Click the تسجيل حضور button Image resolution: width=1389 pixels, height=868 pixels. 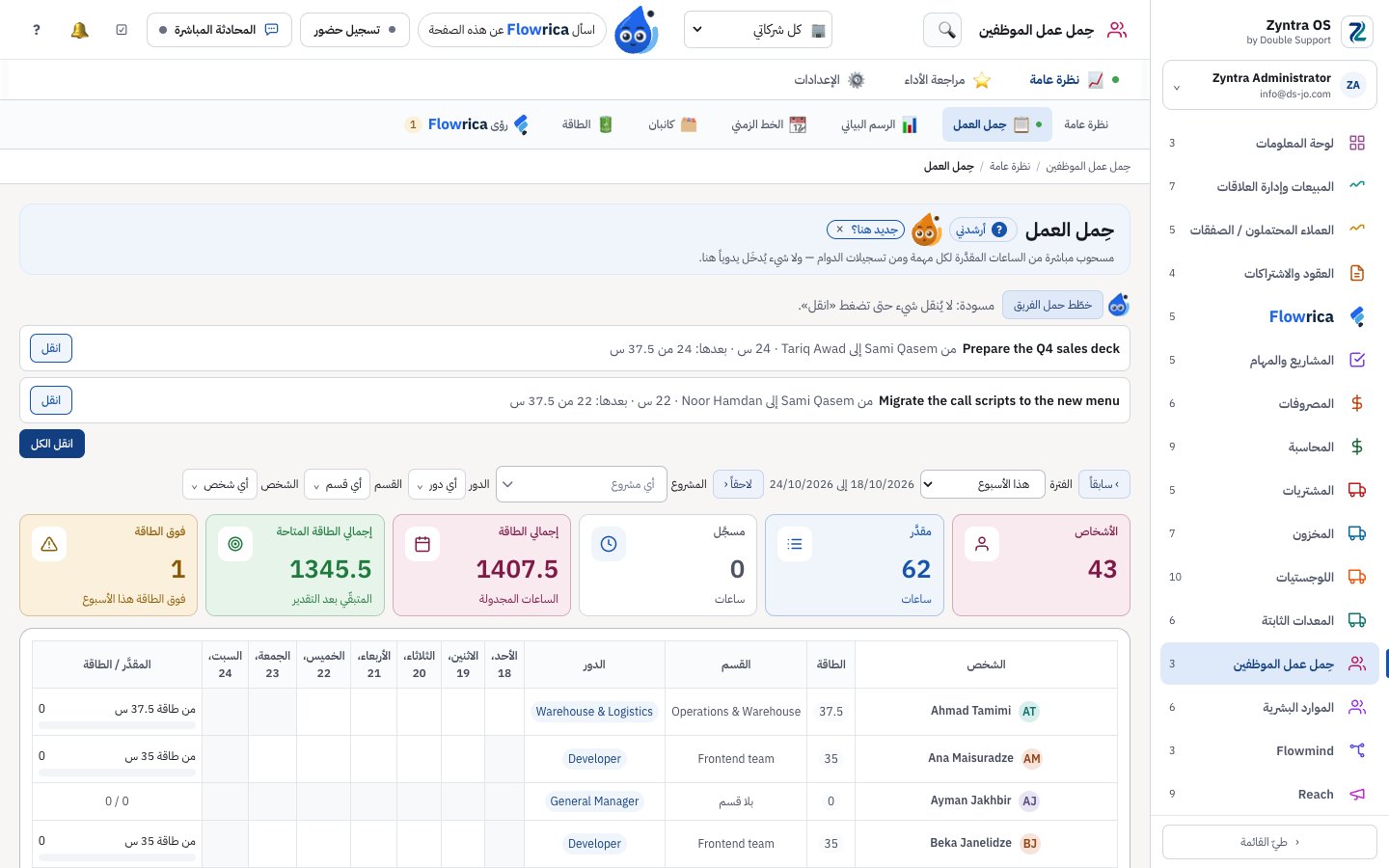[355, 30]
